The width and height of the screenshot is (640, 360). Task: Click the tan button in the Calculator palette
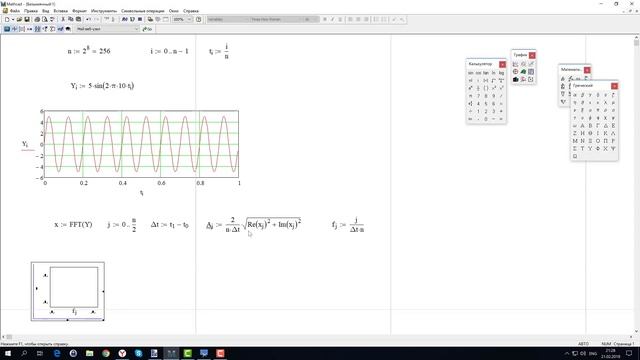(x=486, y=73)
